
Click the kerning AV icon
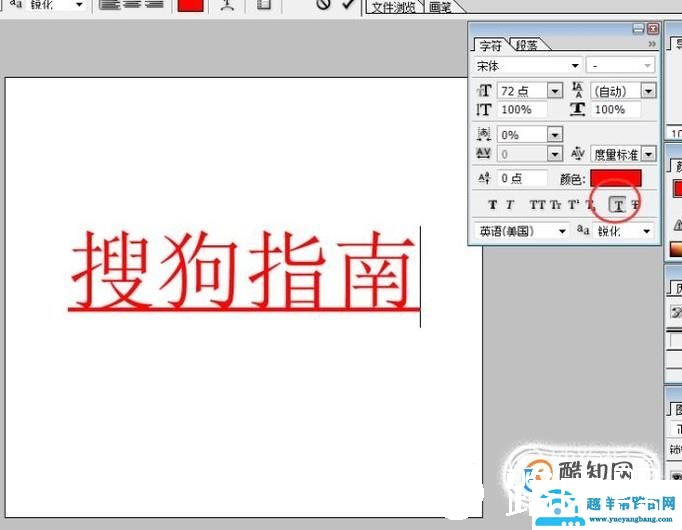(578, 153)
